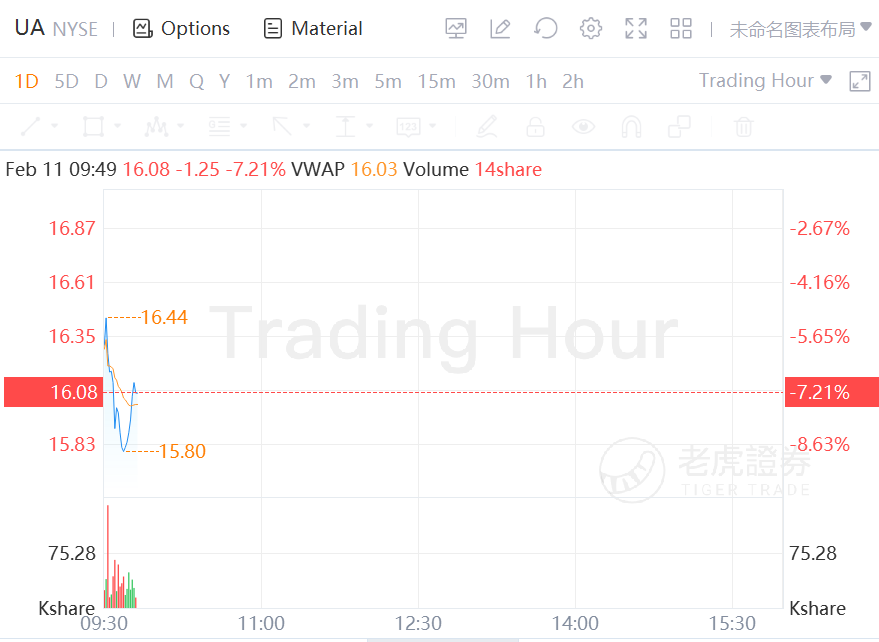Select the 1h interval tab
The height and width of the screenshot is (642, 879).
point(536,82)
